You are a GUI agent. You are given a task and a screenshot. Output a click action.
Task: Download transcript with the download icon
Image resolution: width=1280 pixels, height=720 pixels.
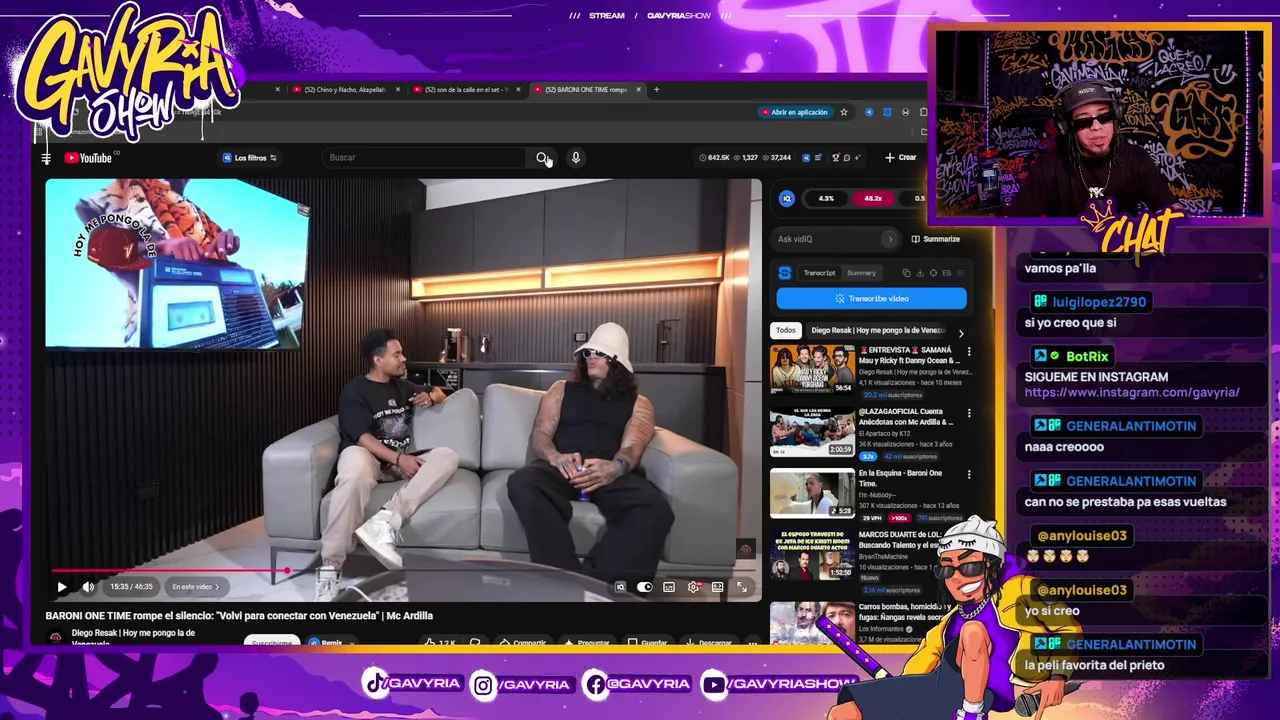920,273
